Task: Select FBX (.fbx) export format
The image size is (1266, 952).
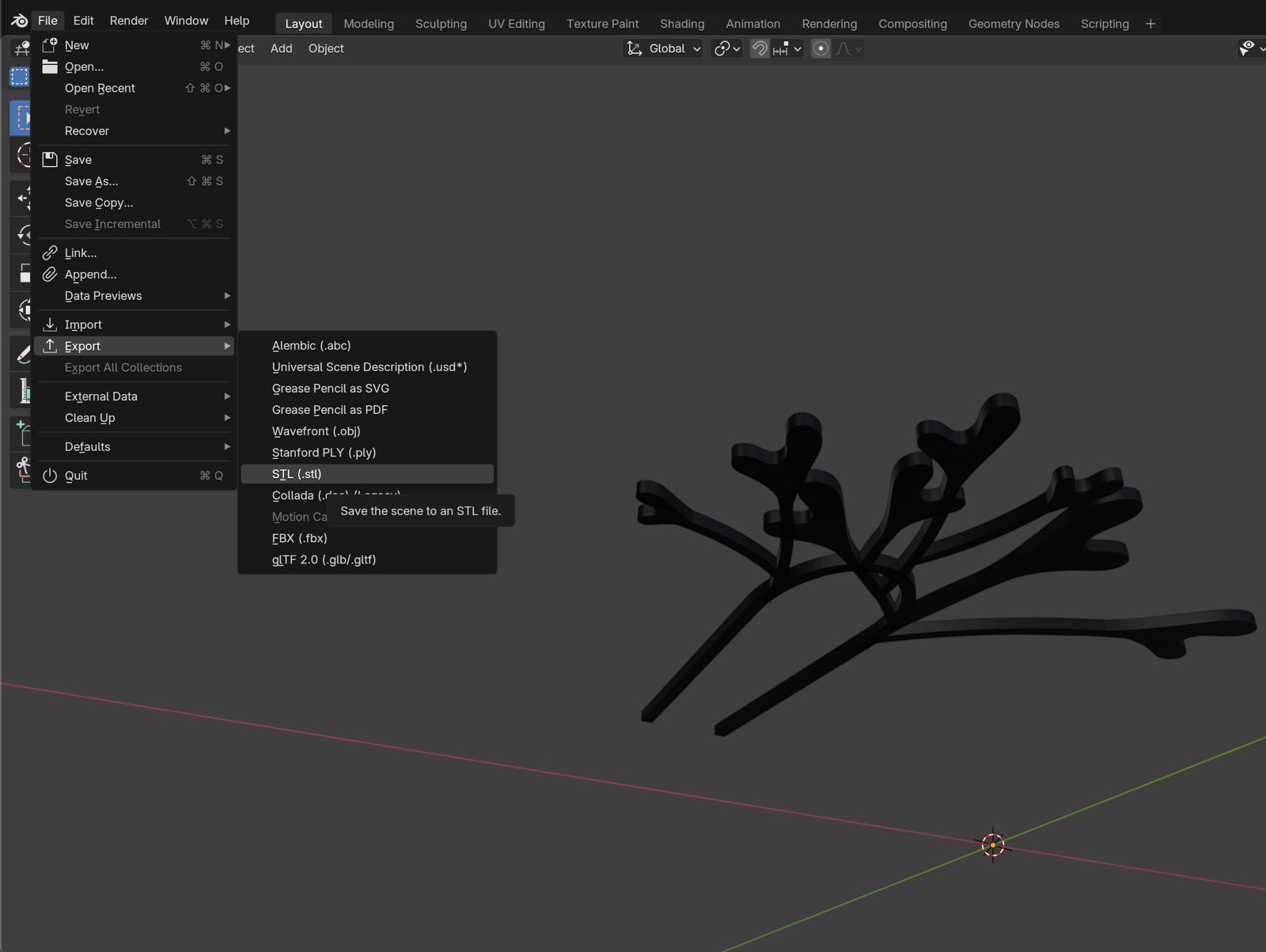Action: point(299,538)
